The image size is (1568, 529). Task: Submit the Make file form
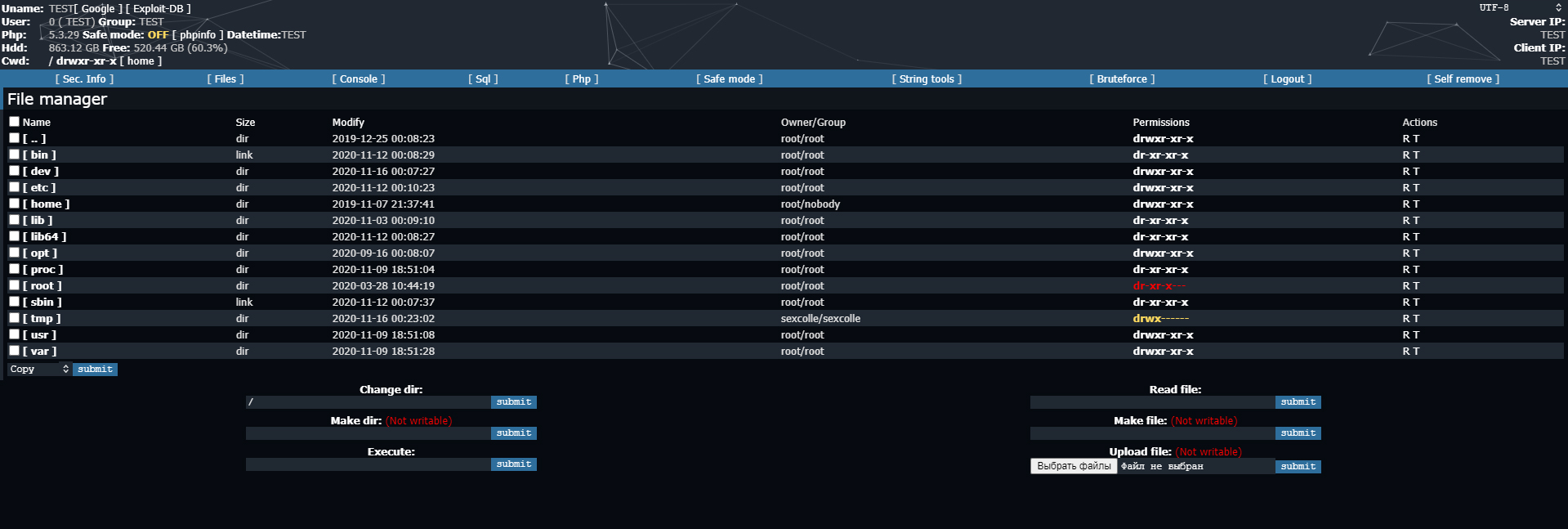coord(1298,433)
